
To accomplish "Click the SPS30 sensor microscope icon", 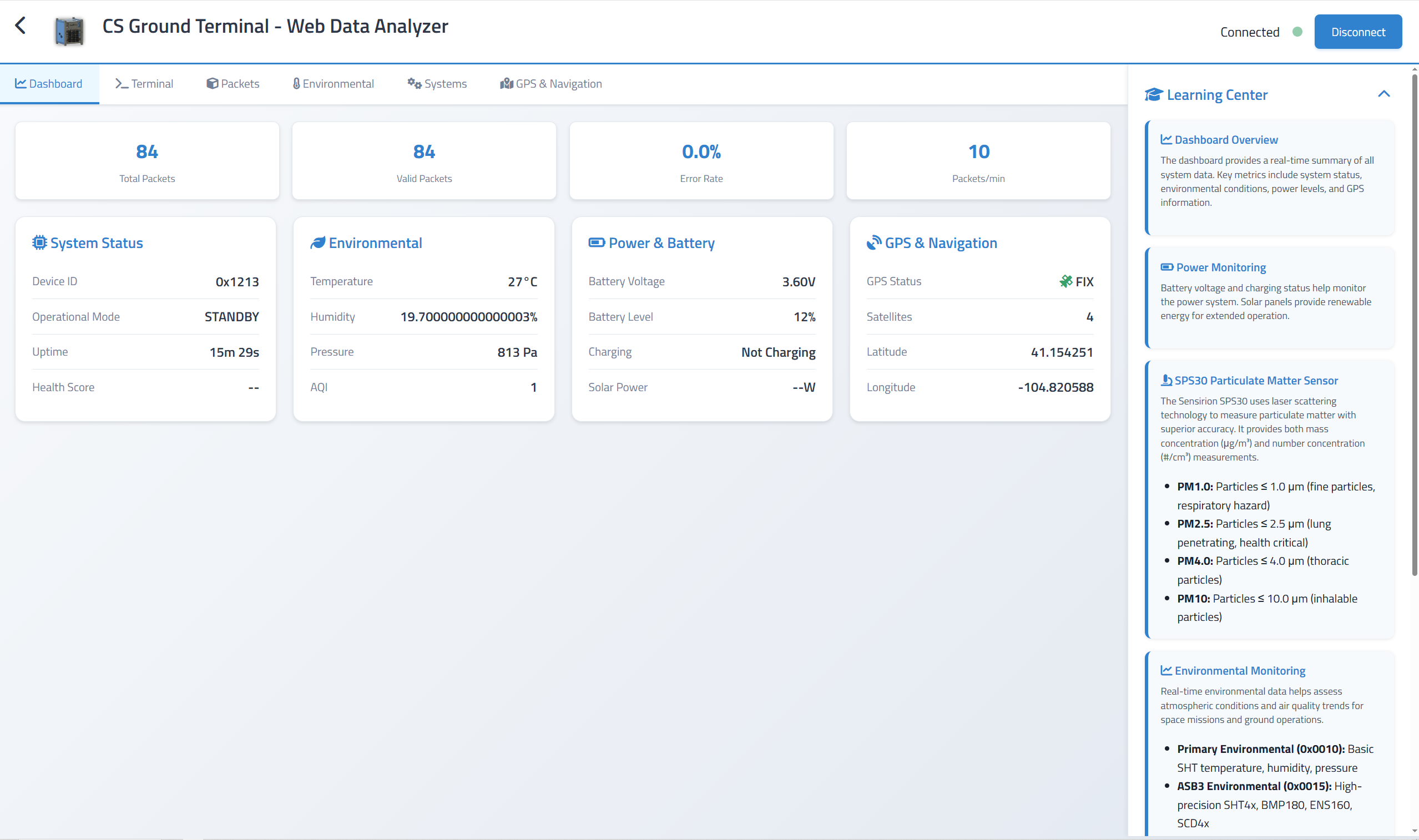I will coord(1166,381).
